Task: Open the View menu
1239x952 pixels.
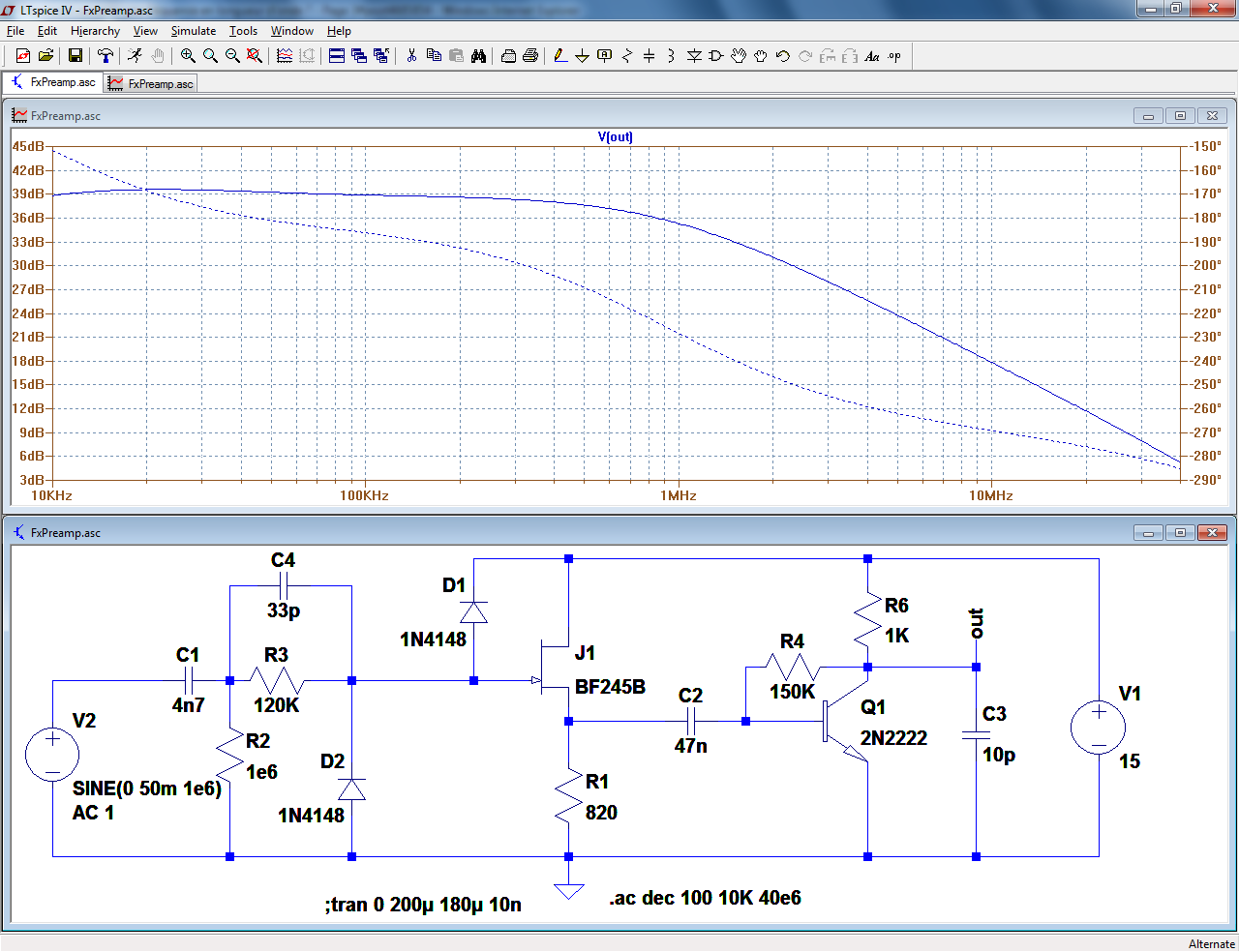Action: [x=145, y=31]
